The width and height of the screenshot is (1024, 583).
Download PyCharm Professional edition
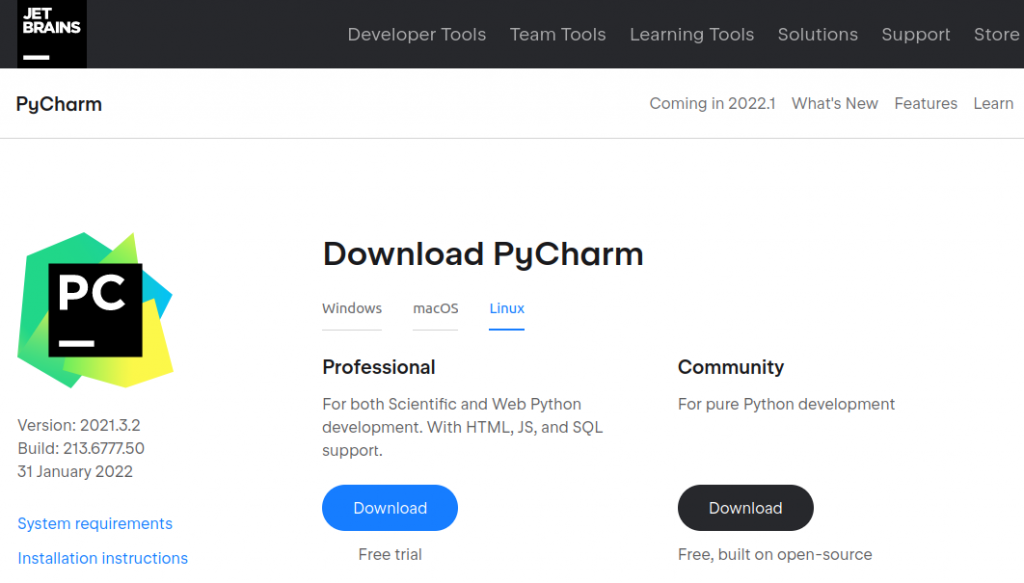click(389, 508)
